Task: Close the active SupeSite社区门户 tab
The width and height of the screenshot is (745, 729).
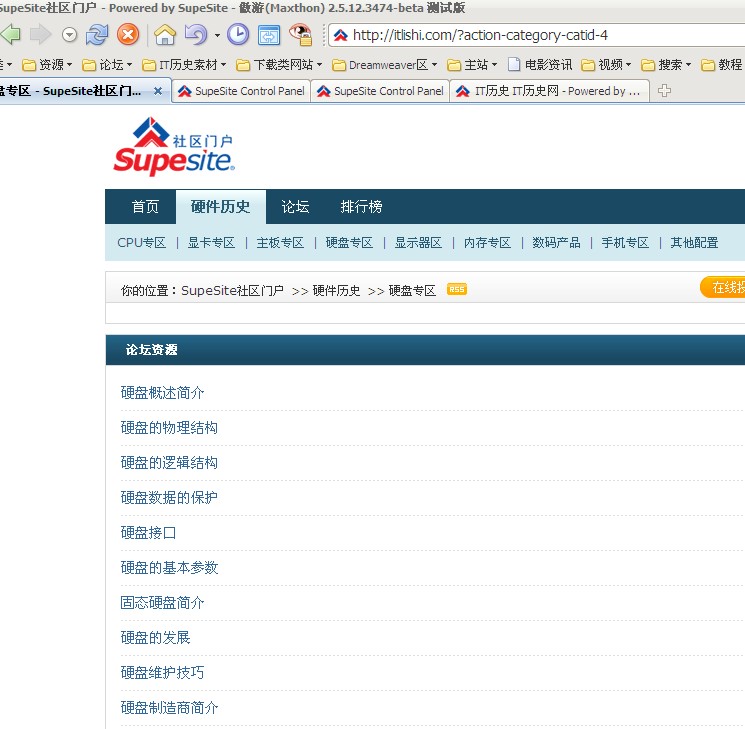Action: coord(158,91)
